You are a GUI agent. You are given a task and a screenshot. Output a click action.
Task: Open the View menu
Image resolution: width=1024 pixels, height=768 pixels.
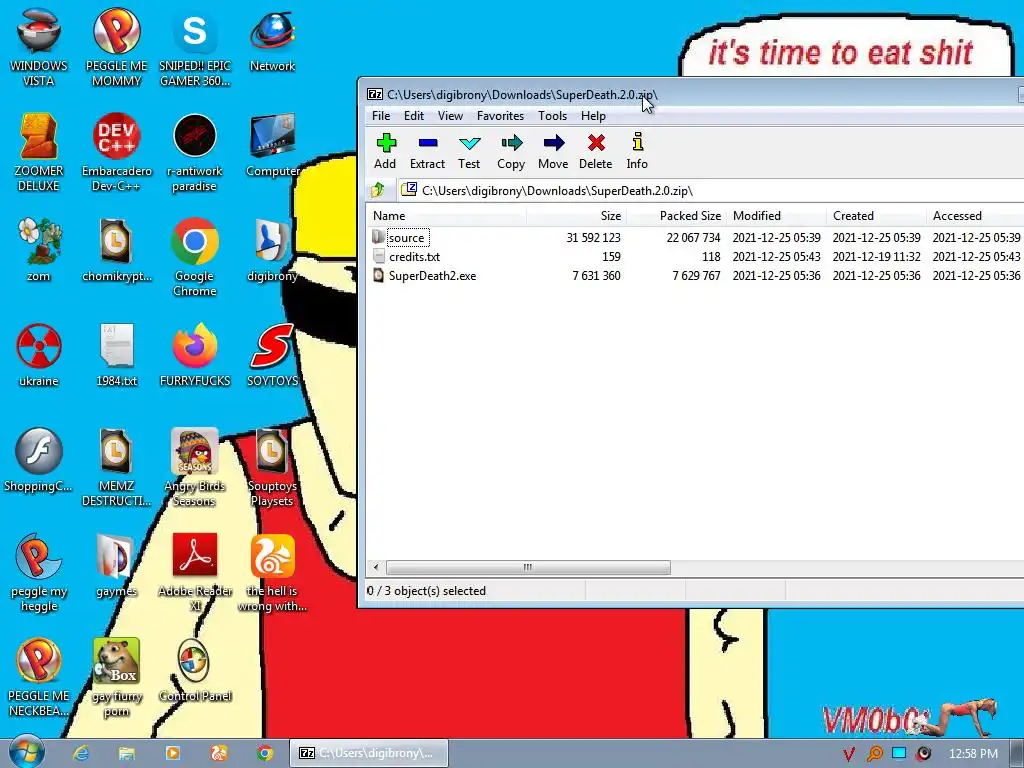[450, 116]
